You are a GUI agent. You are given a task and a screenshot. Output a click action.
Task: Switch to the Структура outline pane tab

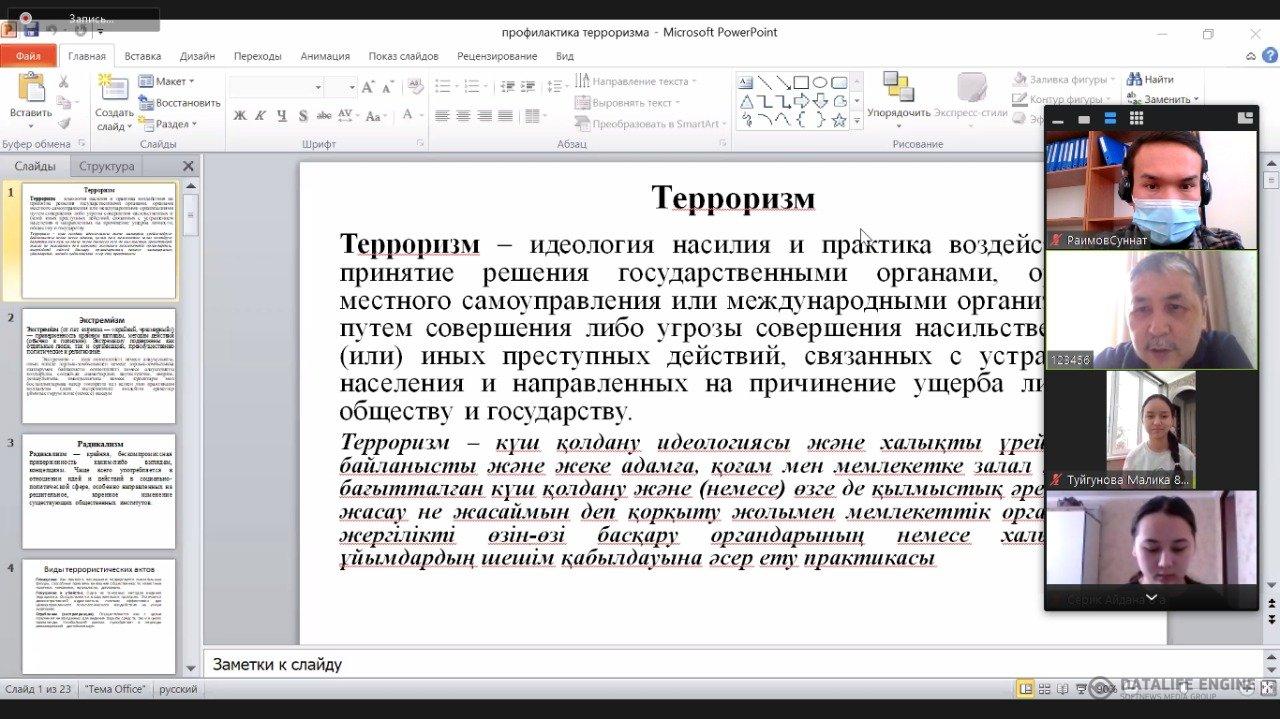(106, 166)
